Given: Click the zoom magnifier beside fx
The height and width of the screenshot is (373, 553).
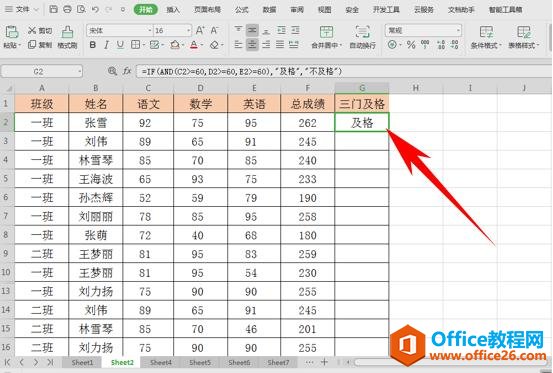Looking at the screenshot, I should [x=112, y=71].
